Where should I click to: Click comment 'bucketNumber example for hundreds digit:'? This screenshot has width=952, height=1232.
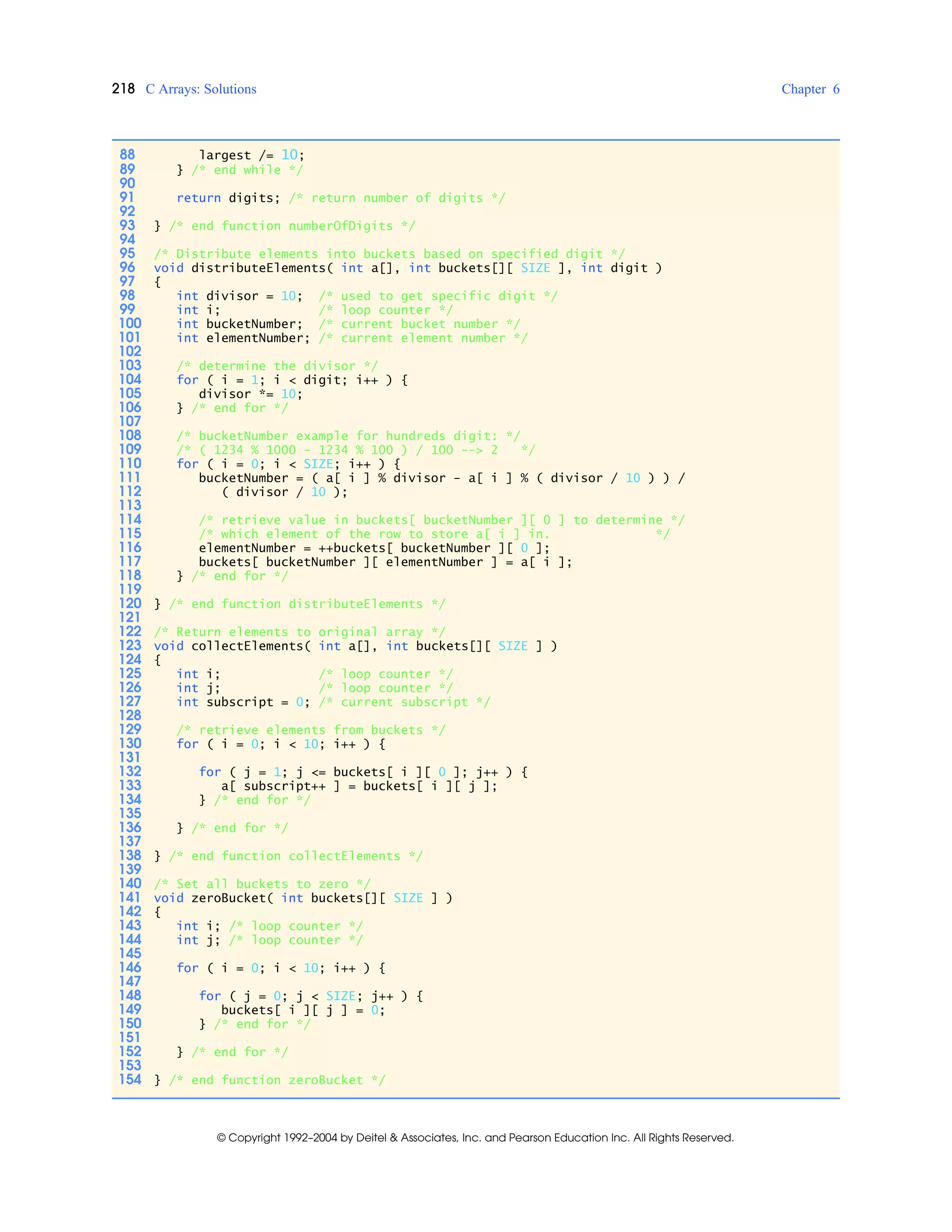tap(348, 436)
